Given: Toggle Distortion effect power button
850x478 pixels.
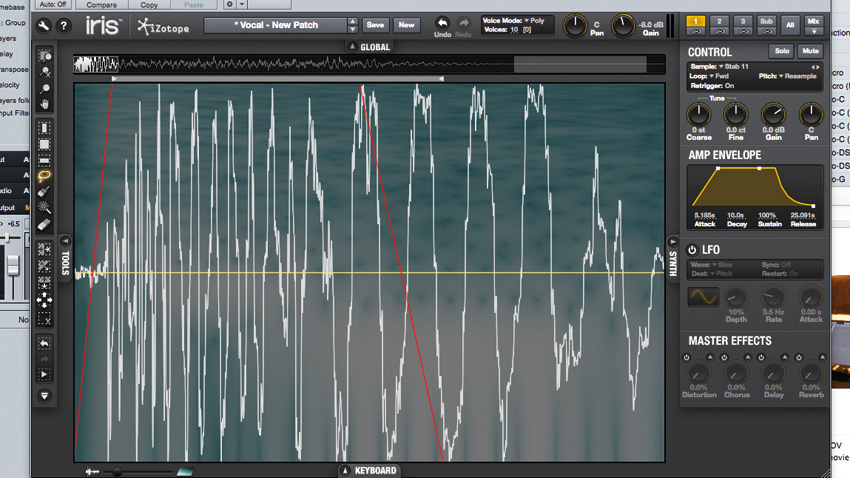Looking at the screenshot, I should (686, 358).
